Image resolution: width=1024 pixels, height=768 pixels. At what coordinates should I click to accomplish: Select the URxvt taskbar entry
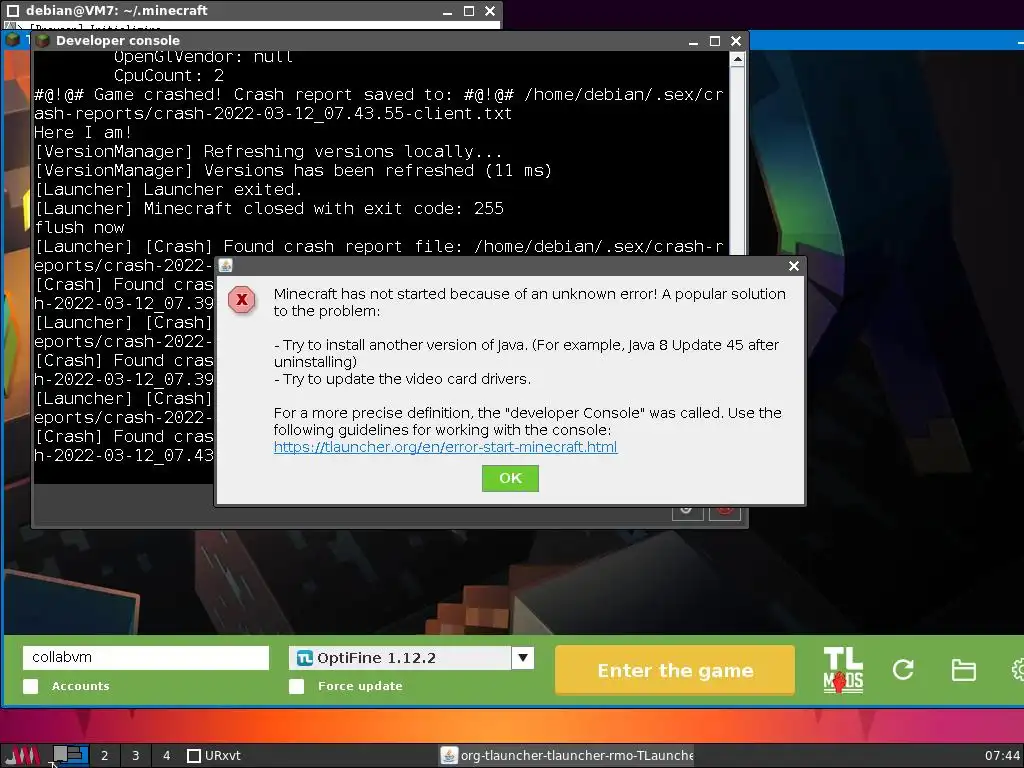[214, 756]
